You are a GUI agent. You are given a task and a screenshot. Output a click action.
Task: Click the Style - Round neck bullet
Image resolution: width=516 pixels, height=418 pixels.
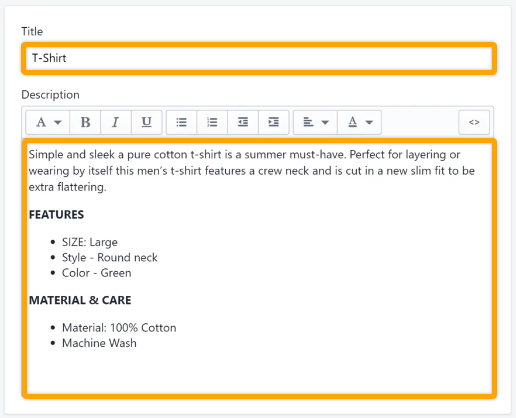pyautogui.click(x=110, y=258)
